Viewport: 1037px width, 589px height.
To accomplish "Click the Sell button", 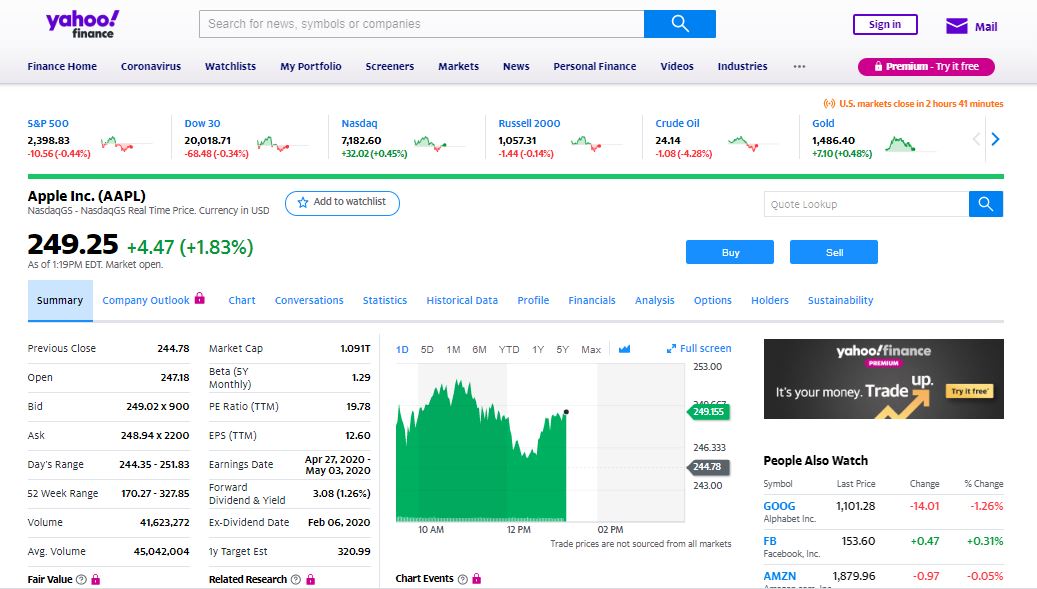I will 834,252.
